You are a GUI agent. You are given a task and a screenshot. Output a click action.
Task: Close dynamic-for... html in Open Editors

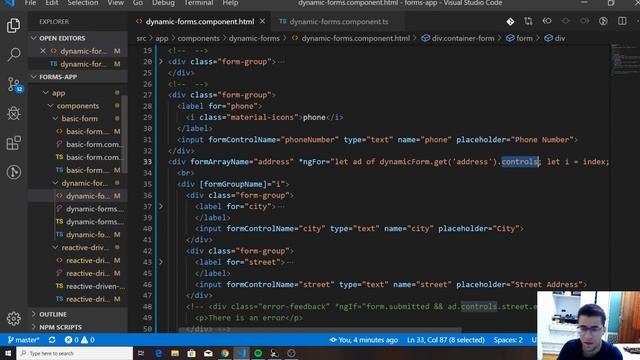[43, 51]
